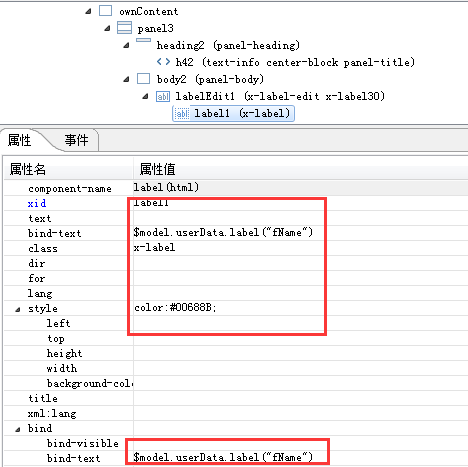Click the label1 abl icon
Screen dimensions: 468x467
pyautogui.click(x=182, y=114)
